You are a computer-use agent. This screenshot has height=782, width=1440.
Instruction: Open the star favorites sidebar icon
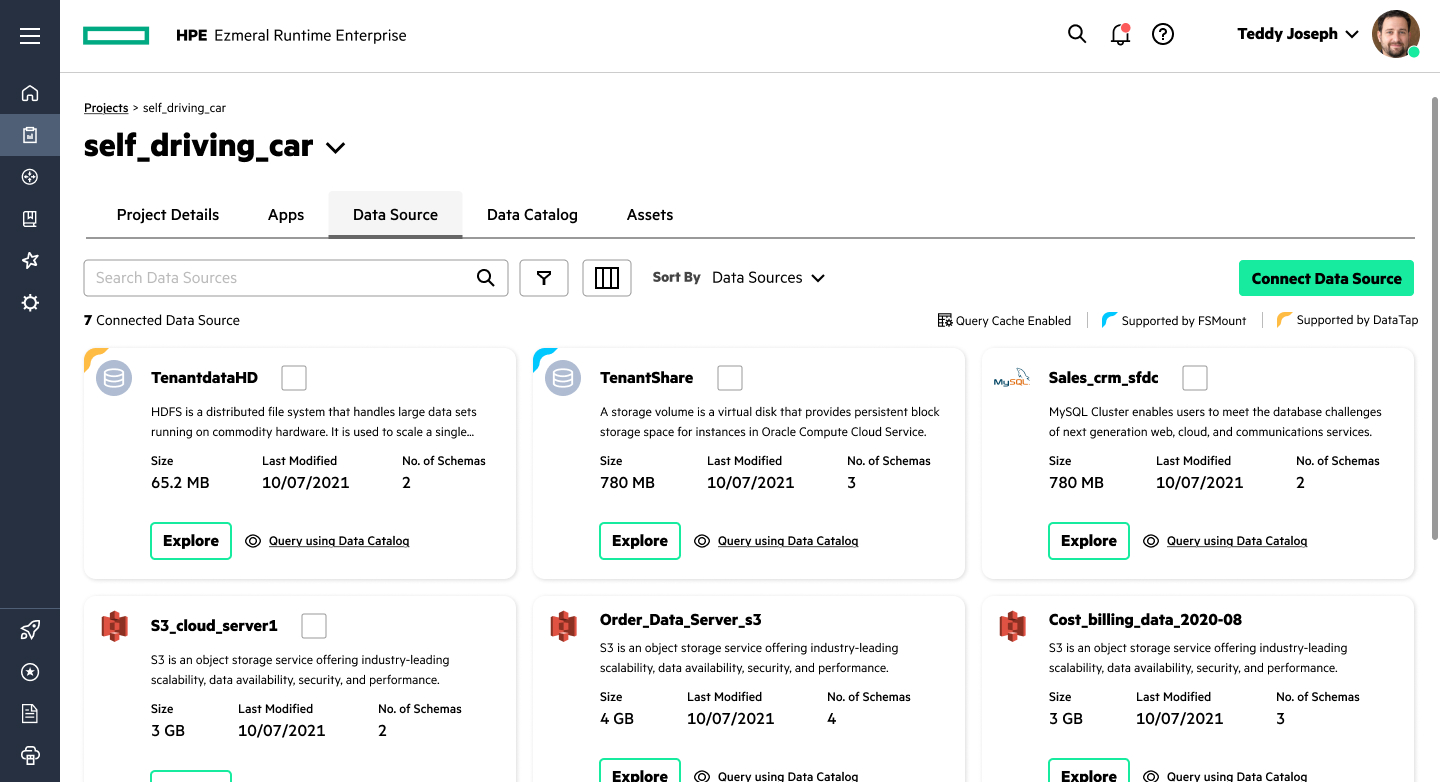pos(30,260)
